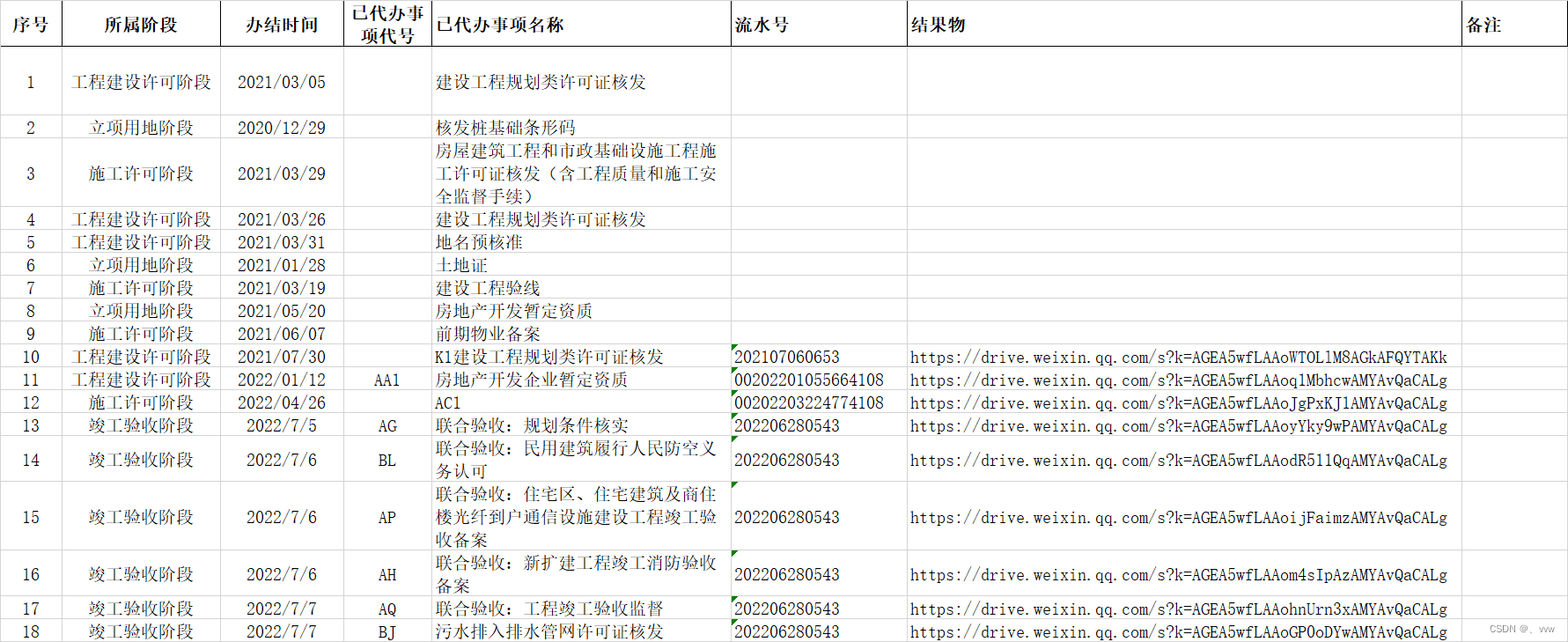Select the AC1 item name cell
The image size is (1568, 642).
pyautogui.click(x=581, y=402)
